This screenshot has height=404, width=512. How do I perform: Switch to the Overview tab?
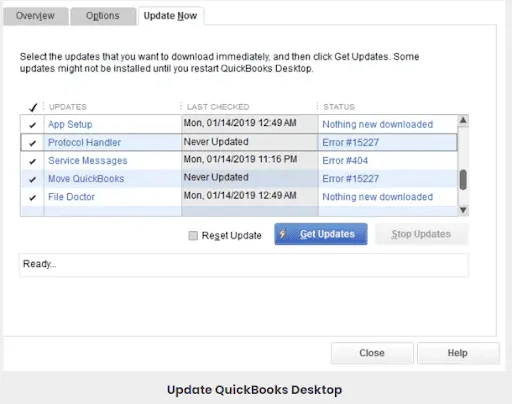click(x=36, y=16)
